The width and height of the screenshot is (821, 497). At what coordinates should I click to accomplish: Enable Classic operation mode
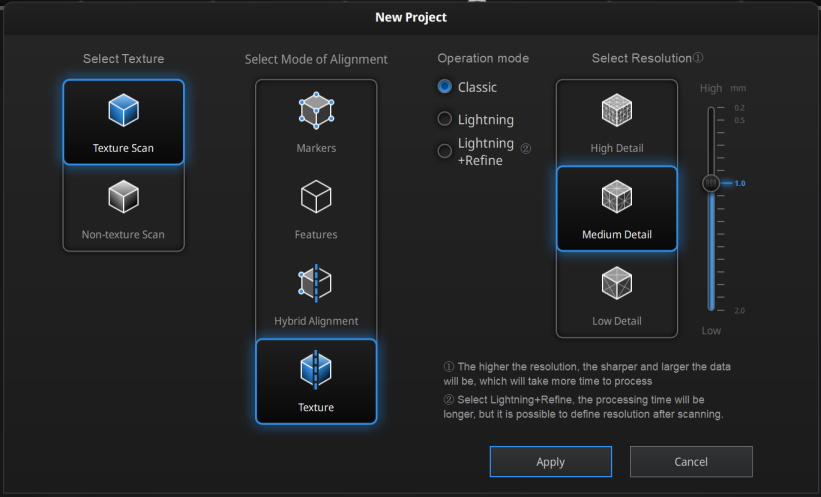[445, 86]
